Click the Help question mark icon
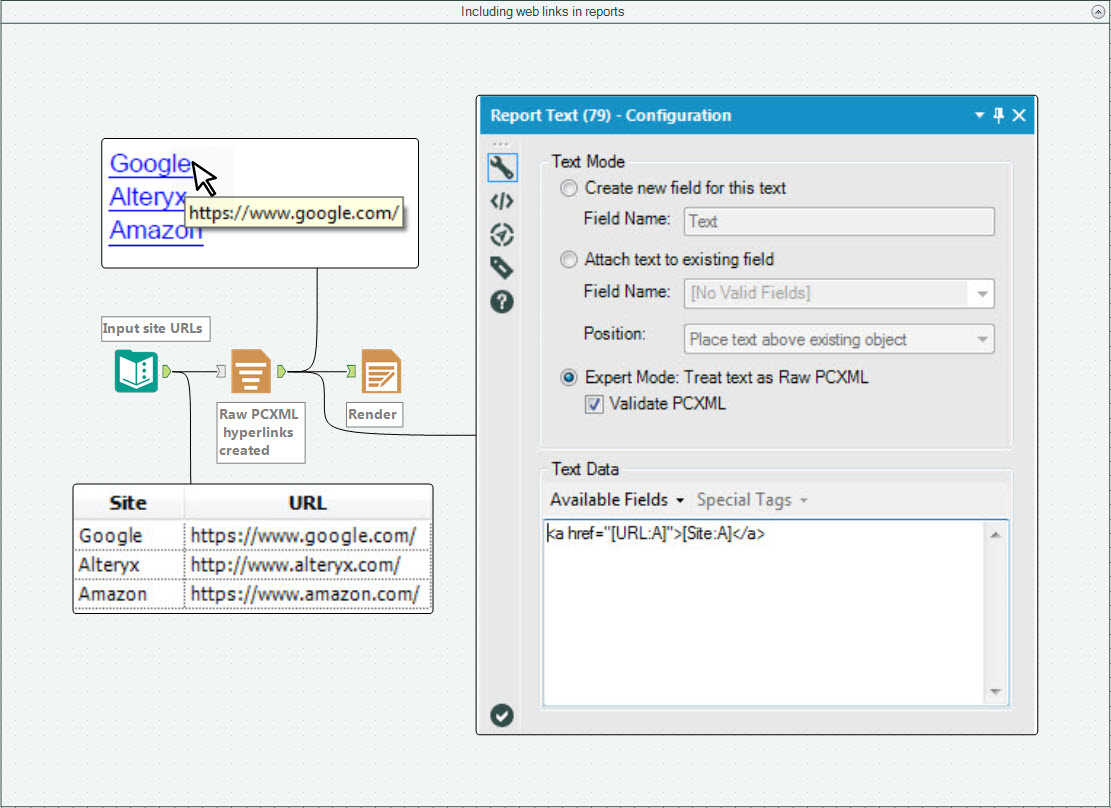Image resolution: width=1111 pixels, height=808 pixels. coord(502,301)
